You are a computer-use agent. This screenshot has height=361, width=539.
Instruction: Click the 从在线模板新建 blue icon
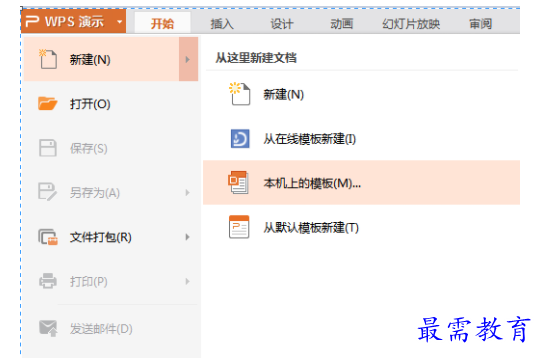click(240, 139)
